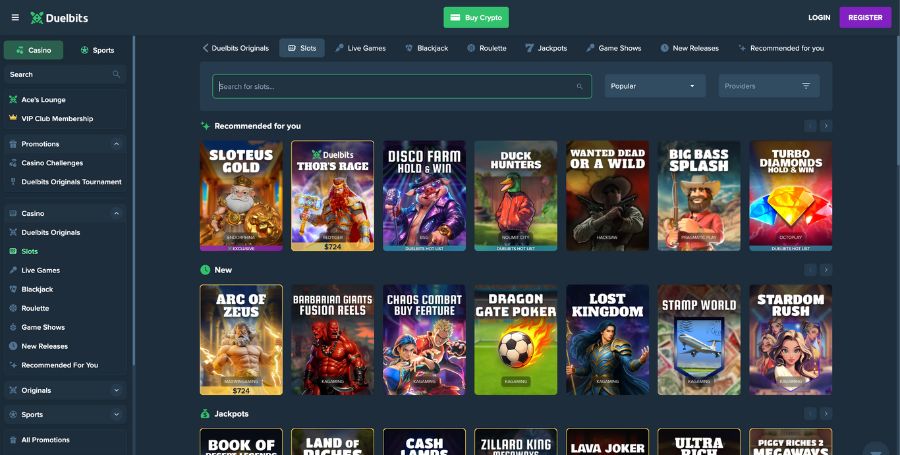The height and width of the screenshot is (455, 900).
Task: Open the Arc of Zeus game thumbnail
Action: pos(241,340)
